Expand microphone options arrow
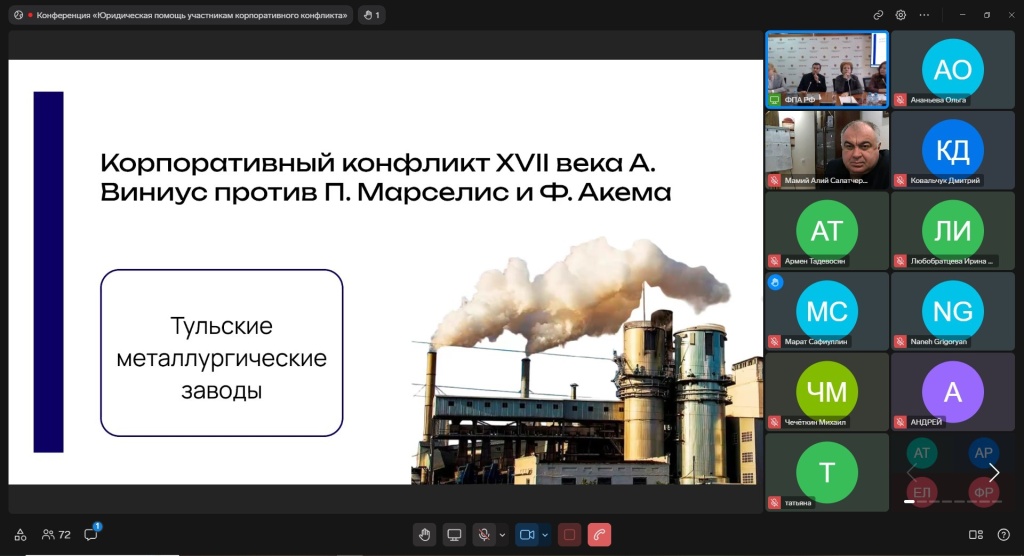Image resolution: width=1024 pixels, height=556 pixels. [502, 535]
